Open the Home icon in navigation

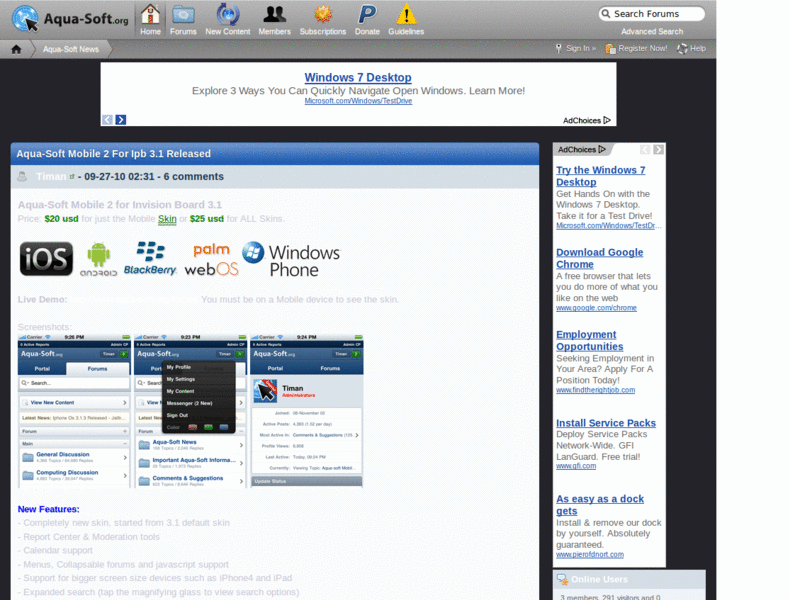tap(151, 14)
